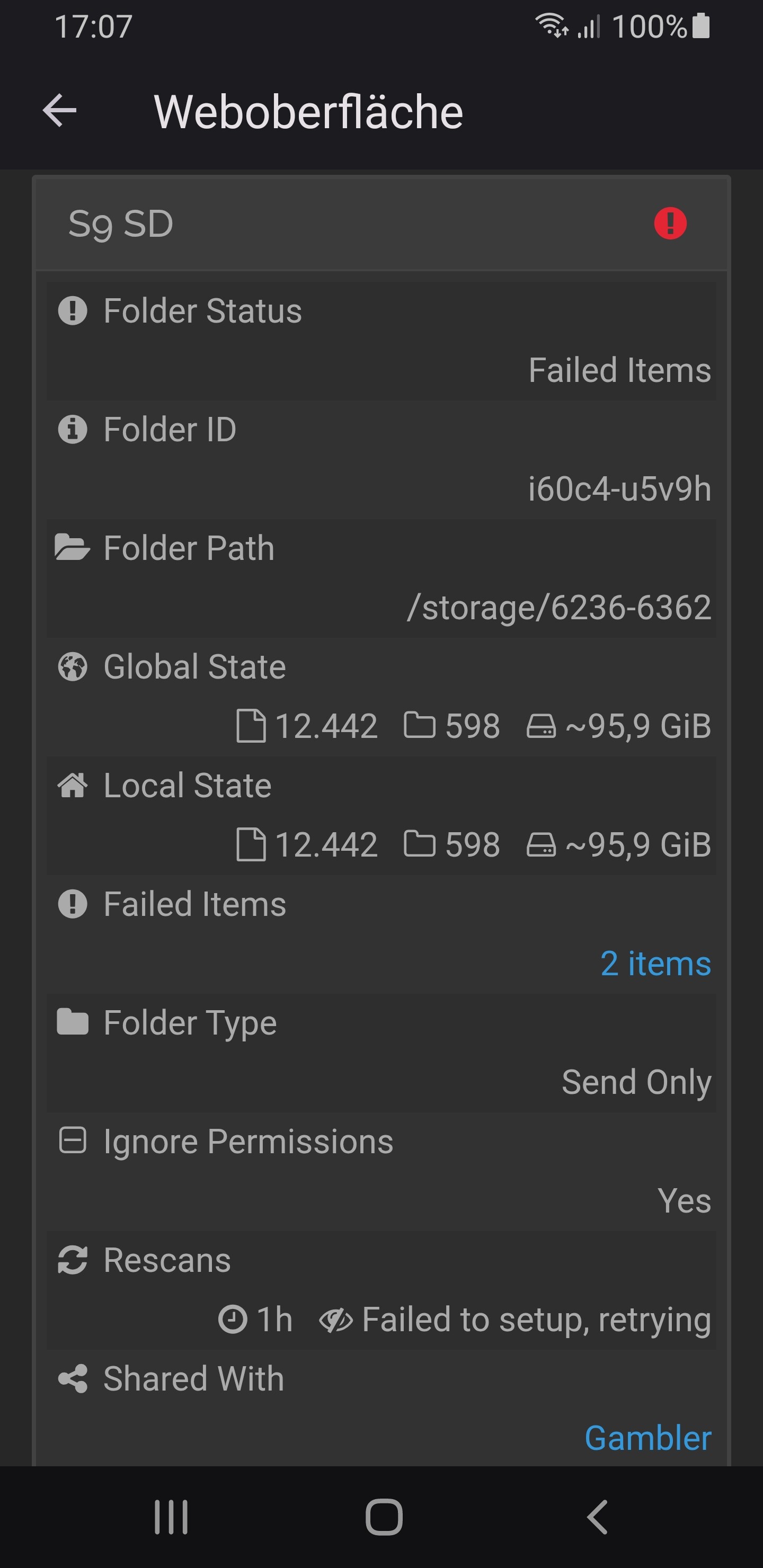763x1568 pixels.
Task: Click the share icon by Shared With
Action: coord(73,1378)
